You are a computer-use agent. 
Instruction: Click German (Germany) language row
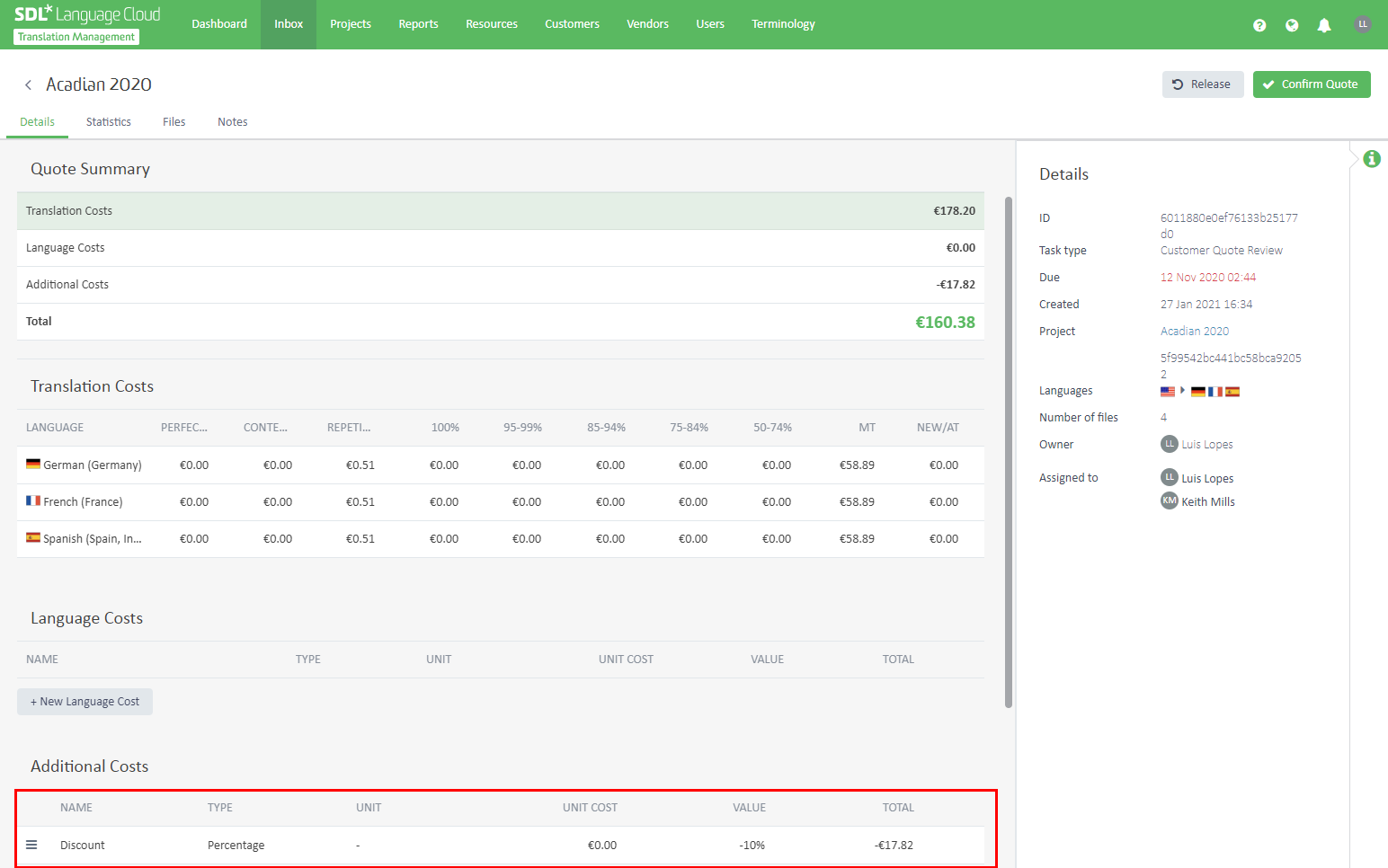point(501,465)
